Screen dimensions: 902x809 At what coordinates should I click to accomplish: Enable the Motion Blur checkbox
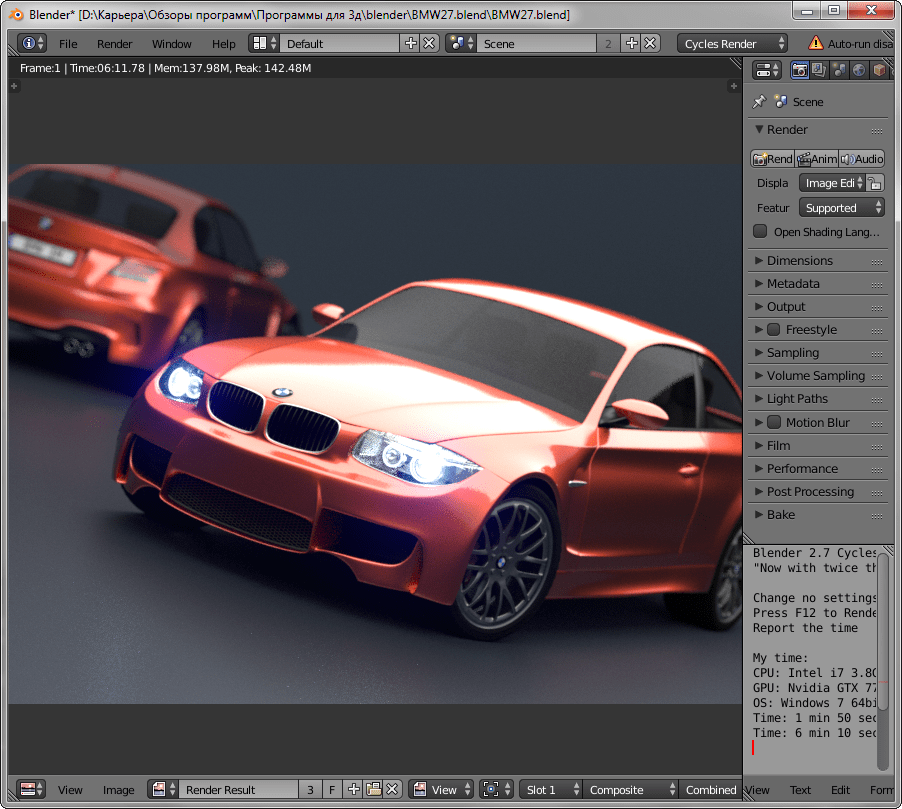coord(773,423)
